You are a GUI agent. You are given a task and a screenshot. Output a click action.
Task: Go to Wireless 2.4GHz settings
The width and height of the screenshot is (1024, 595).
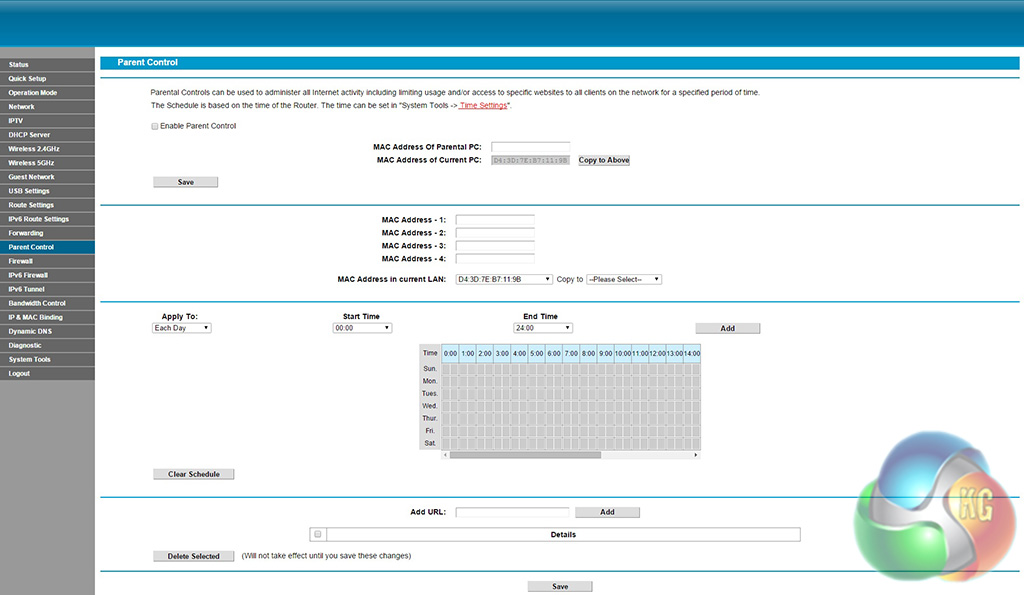pos(47,149)
